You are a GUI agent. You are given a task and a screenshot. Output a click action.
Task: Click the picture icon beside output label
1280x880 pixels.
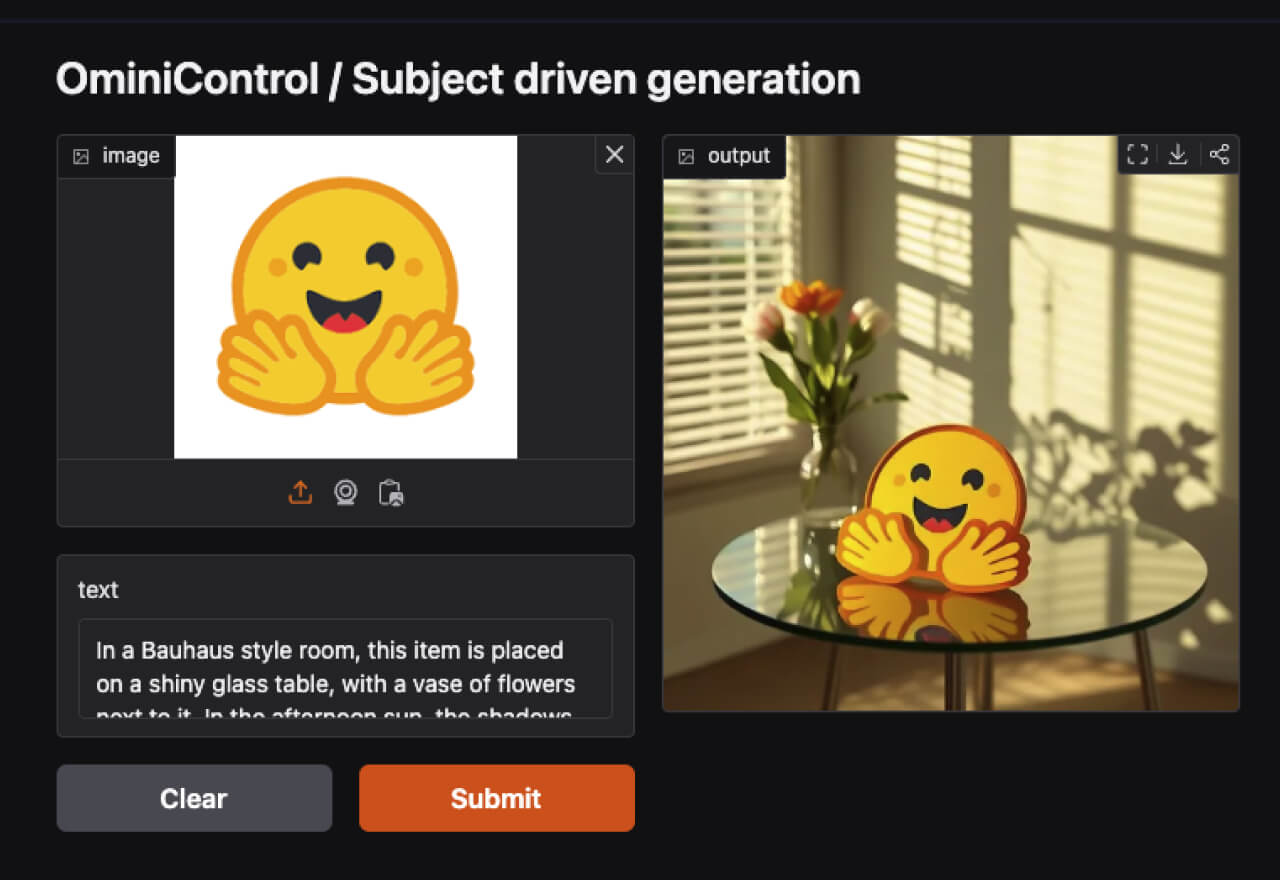click(x=686, y=156)
